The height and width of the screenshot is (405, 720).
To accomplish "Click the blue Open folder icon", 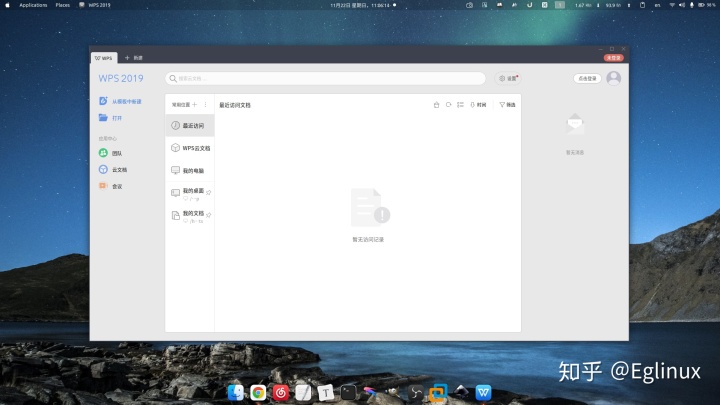I will (x=103, y=118).
